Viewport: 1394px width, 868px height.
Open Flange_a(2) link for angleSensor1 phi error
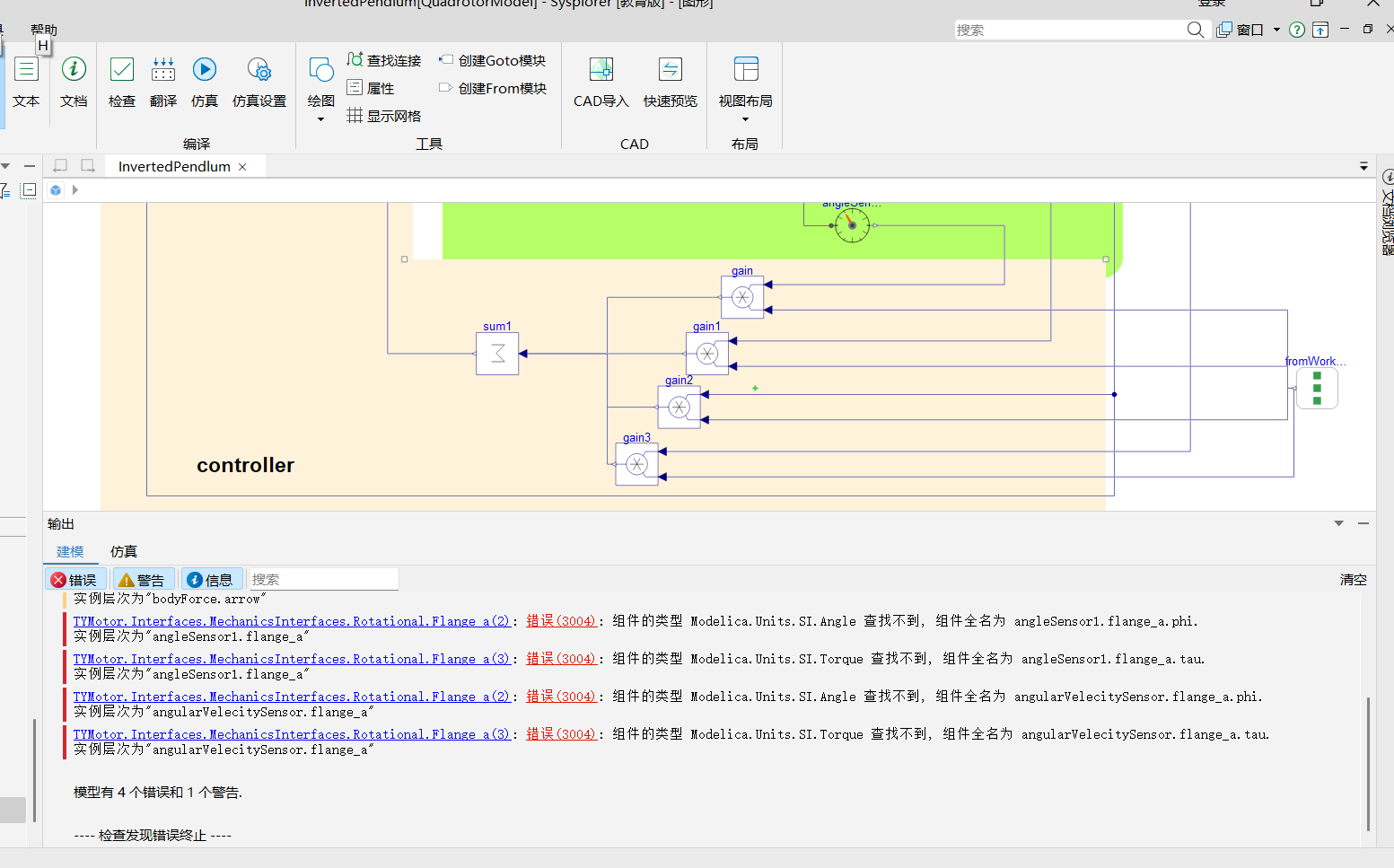(292, 621)
